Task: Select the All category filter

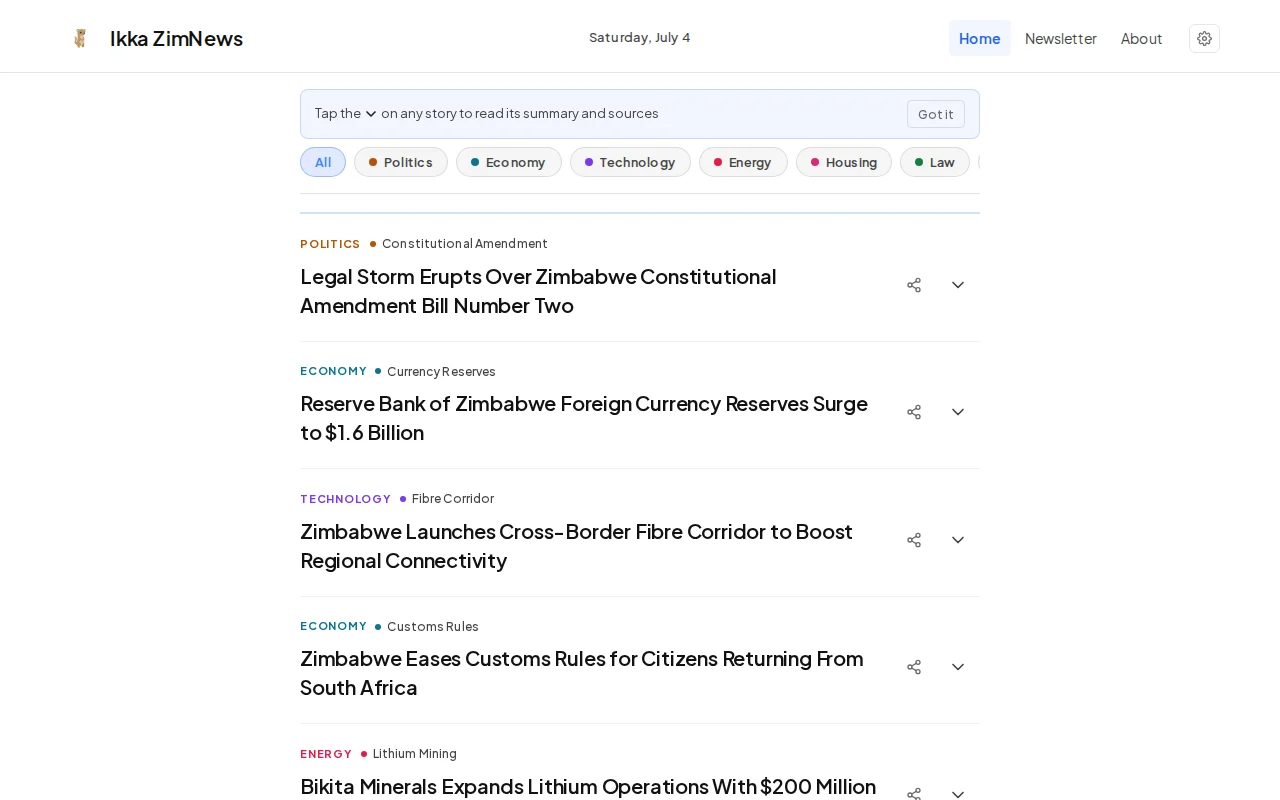Action: (323, 162)
